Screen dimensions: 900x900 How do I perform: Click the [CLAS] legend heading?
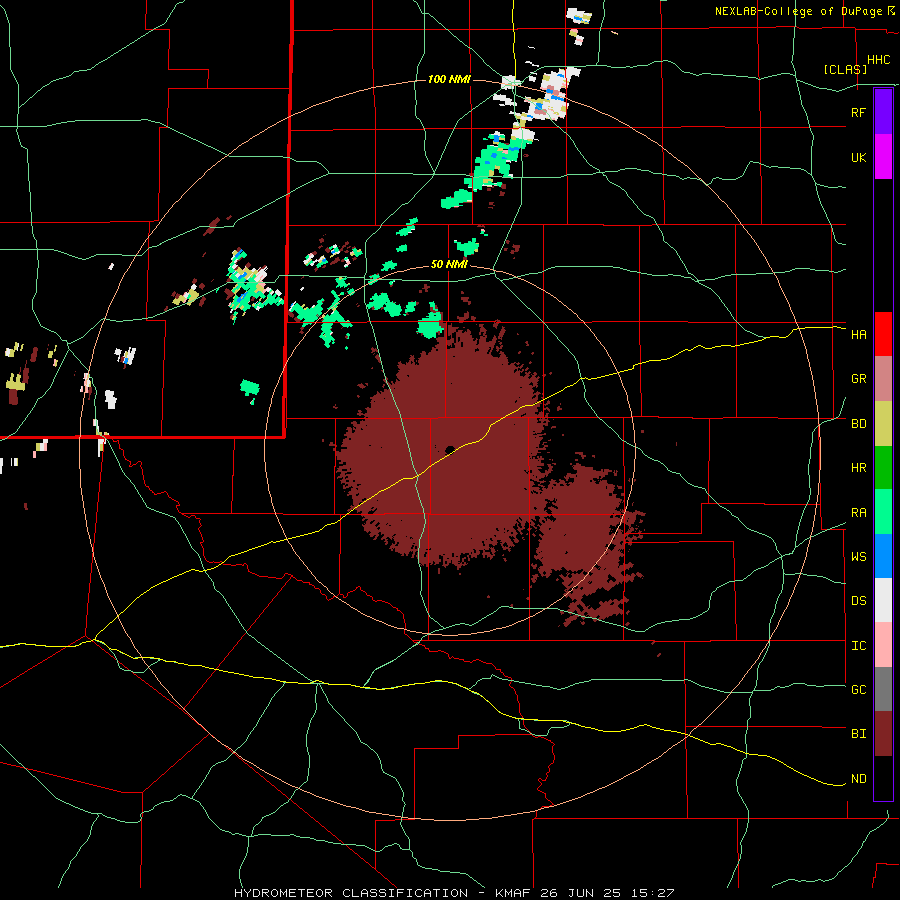click(x=845, y=69)
